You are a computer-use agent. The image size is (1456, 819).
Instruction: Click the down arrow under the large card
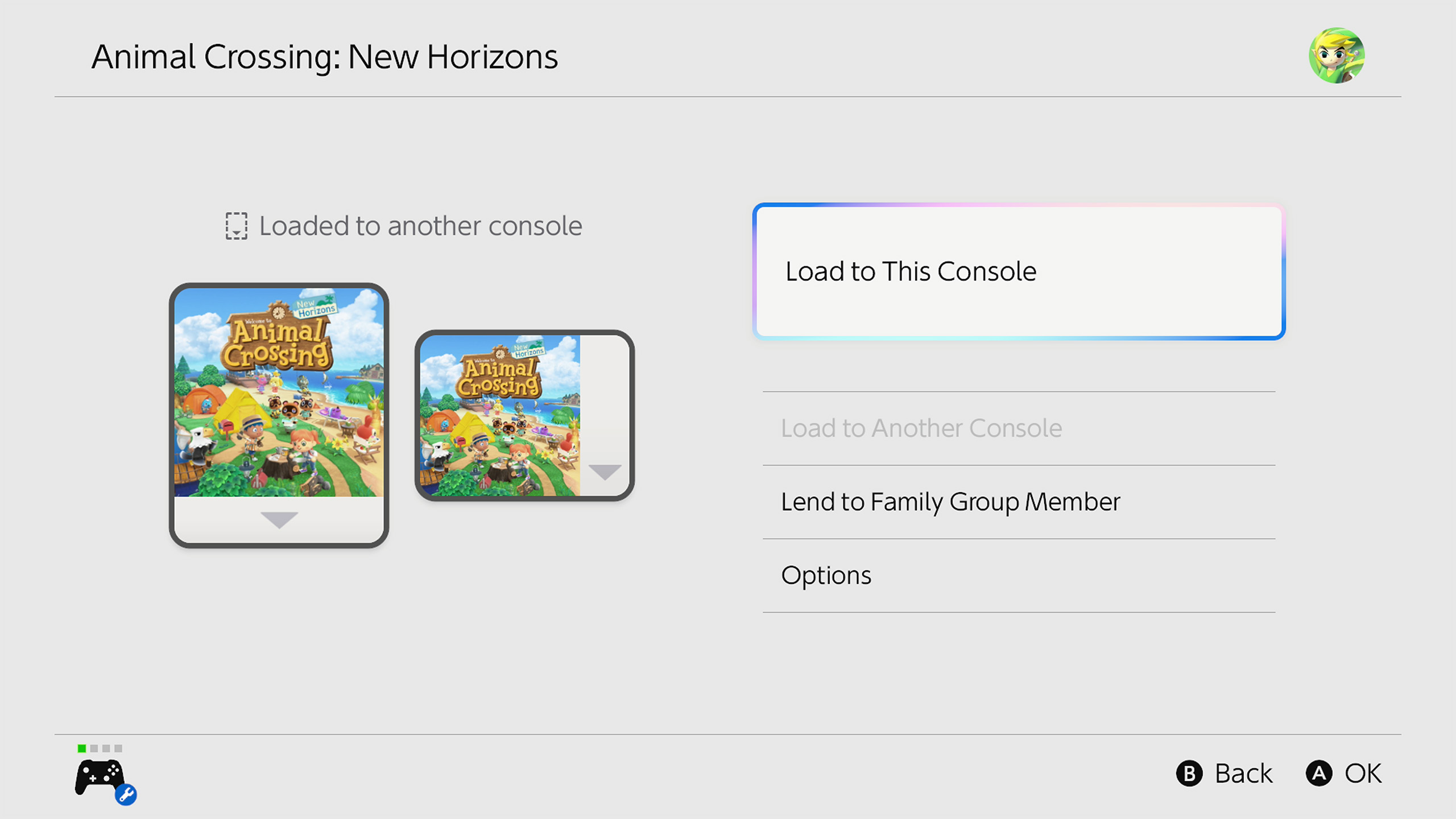tap(279, 519)
